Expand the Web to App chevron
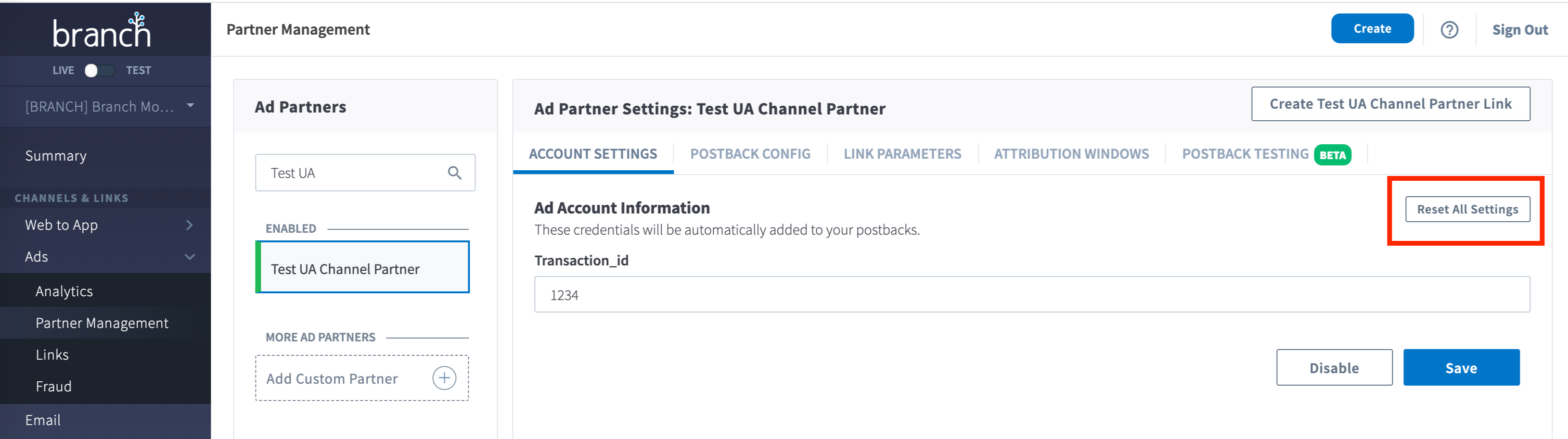The width and height of the screenshot is (1568, 439). point(189,225)
